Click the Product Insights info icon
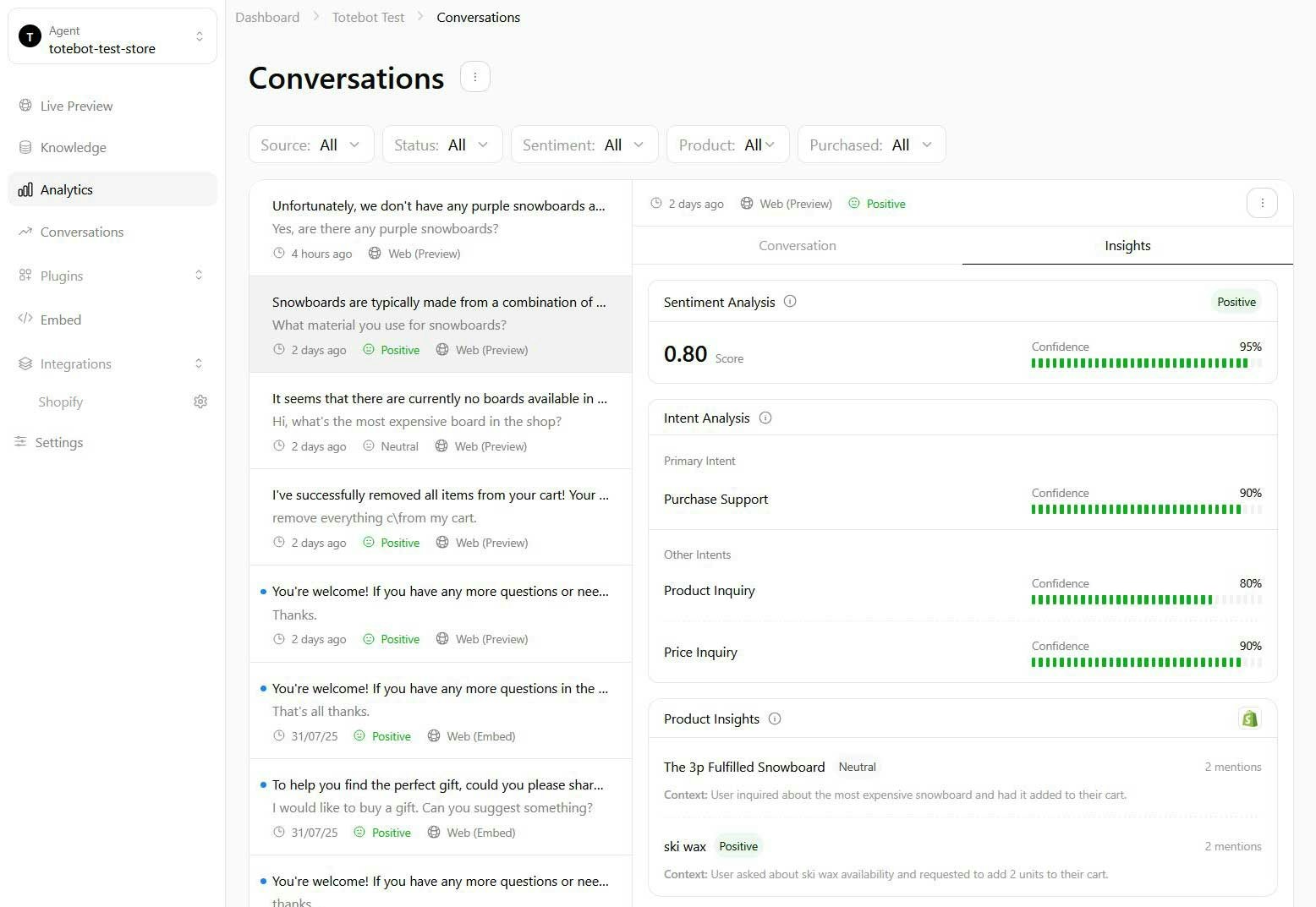Screen dimensions: 1316x907 (775, 718)
